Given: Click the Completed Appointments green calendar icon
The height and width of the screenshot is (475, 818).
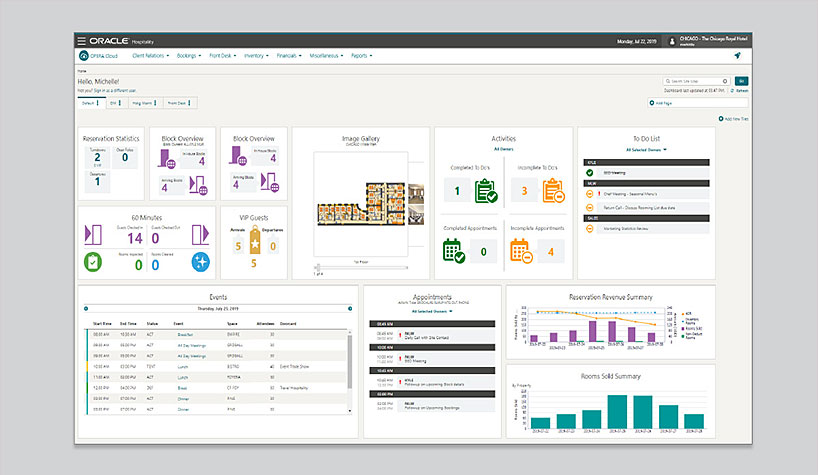Looking at the screenshot, I should coord(453,251).
